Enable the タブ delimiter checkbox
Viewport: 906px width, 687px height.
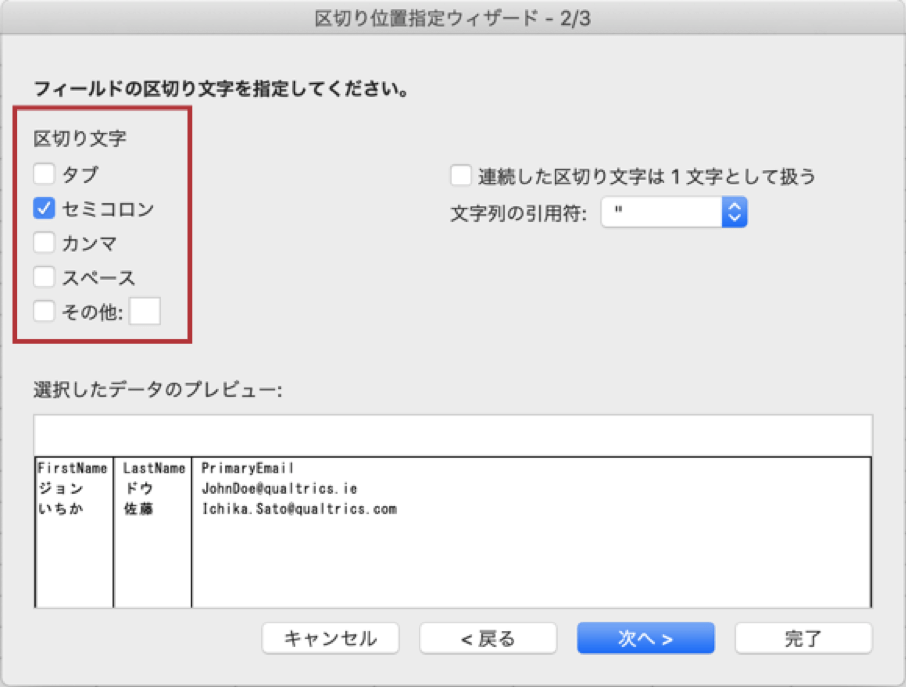44,173
